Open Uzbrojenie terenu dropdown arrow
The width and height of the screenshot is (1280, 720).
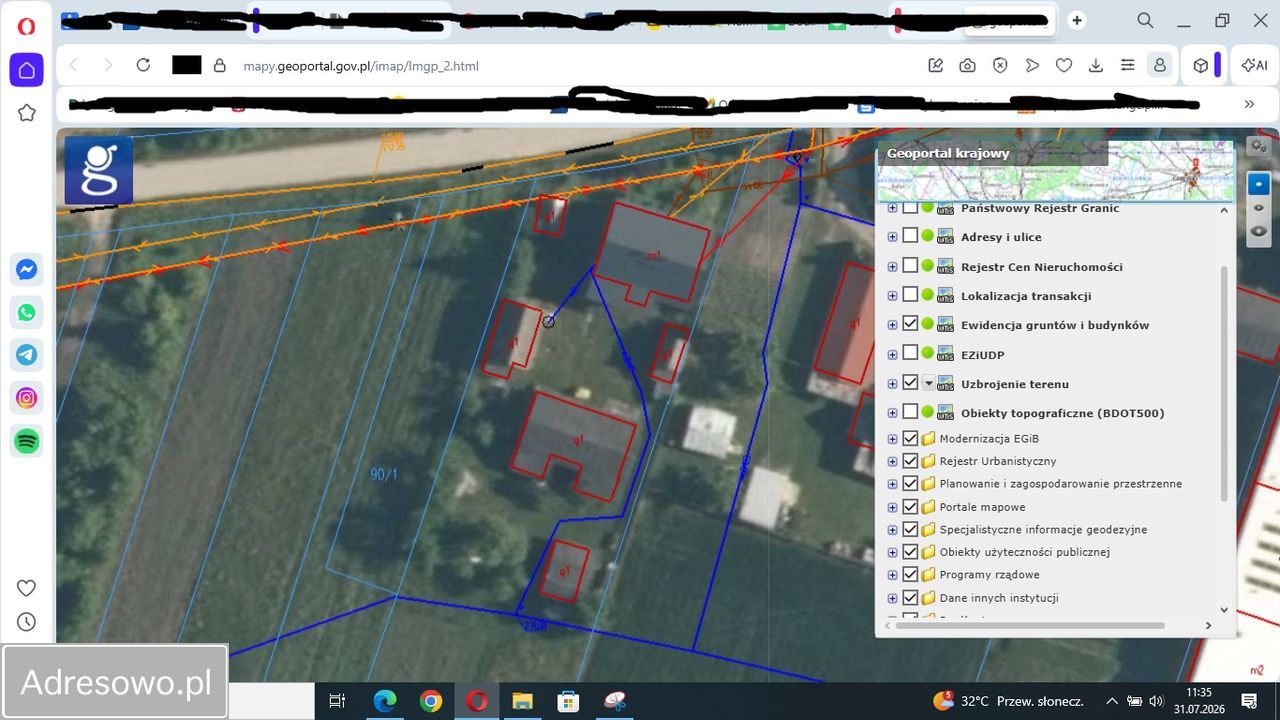928,383
